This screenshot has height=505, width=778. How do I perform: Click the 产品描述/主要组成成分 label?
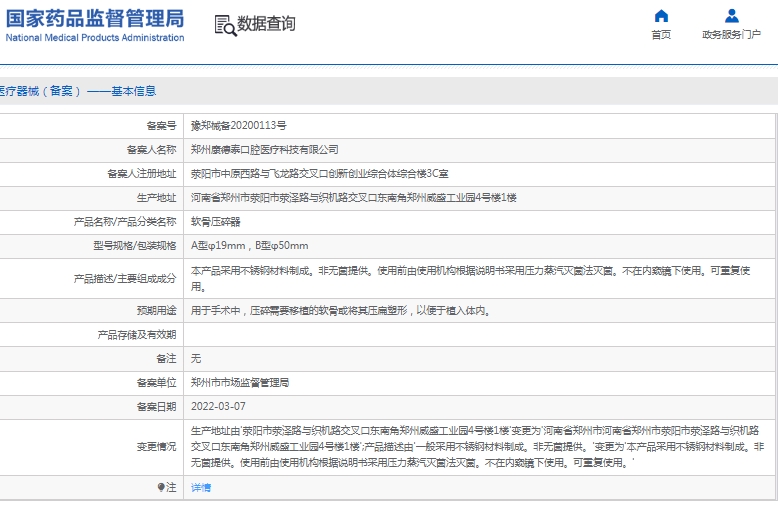(125, 279)
